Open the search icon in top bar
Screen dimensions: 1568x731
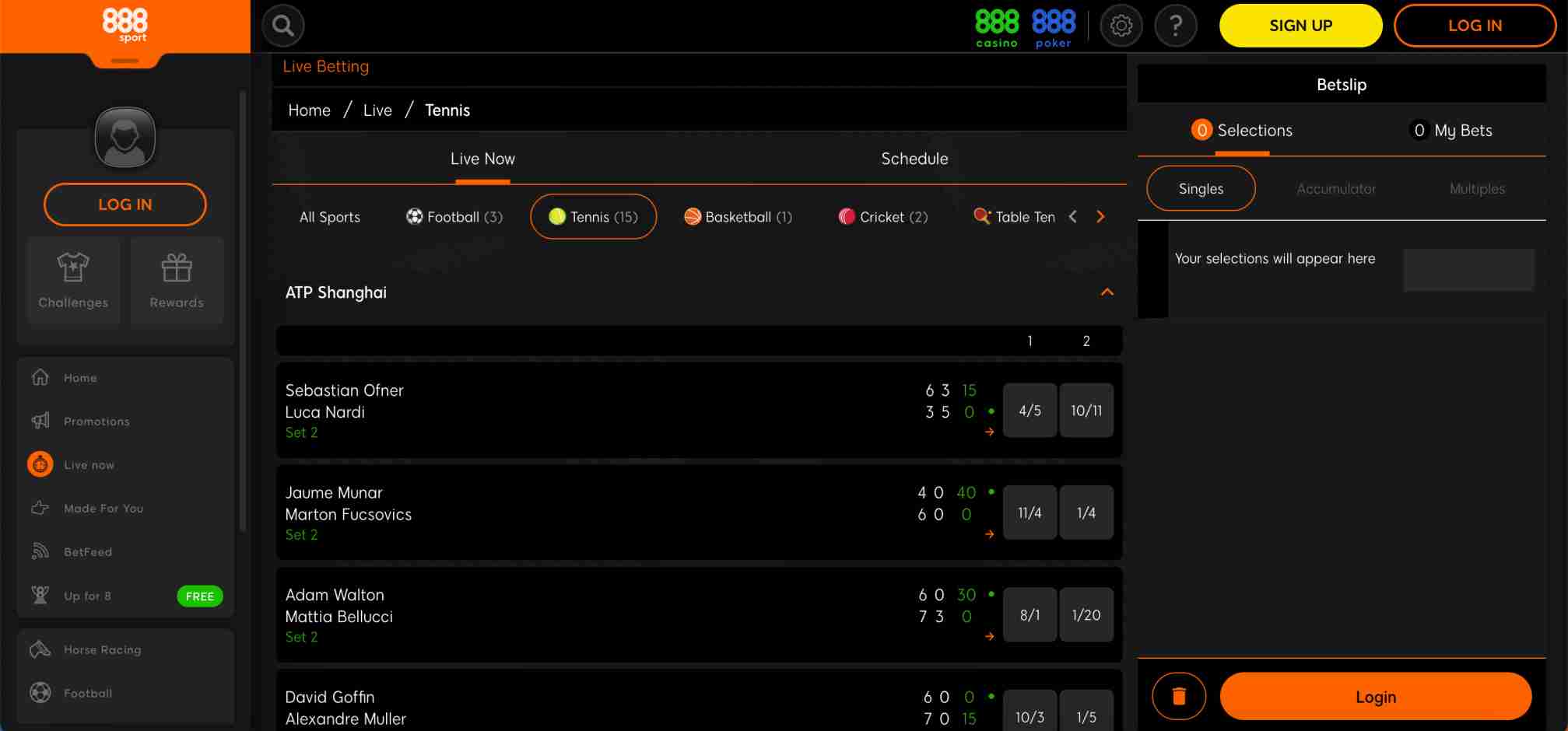point(282,25)
